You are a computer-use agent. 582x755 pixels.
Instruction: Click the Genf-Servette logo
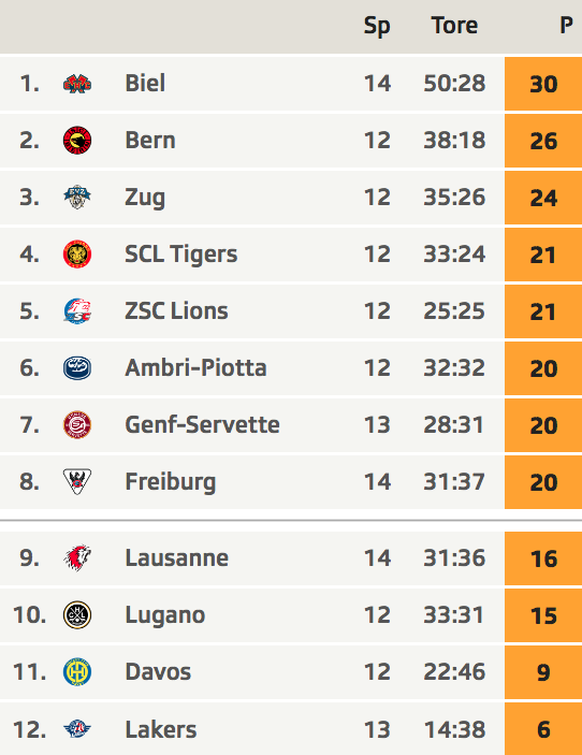pos(77,425)
